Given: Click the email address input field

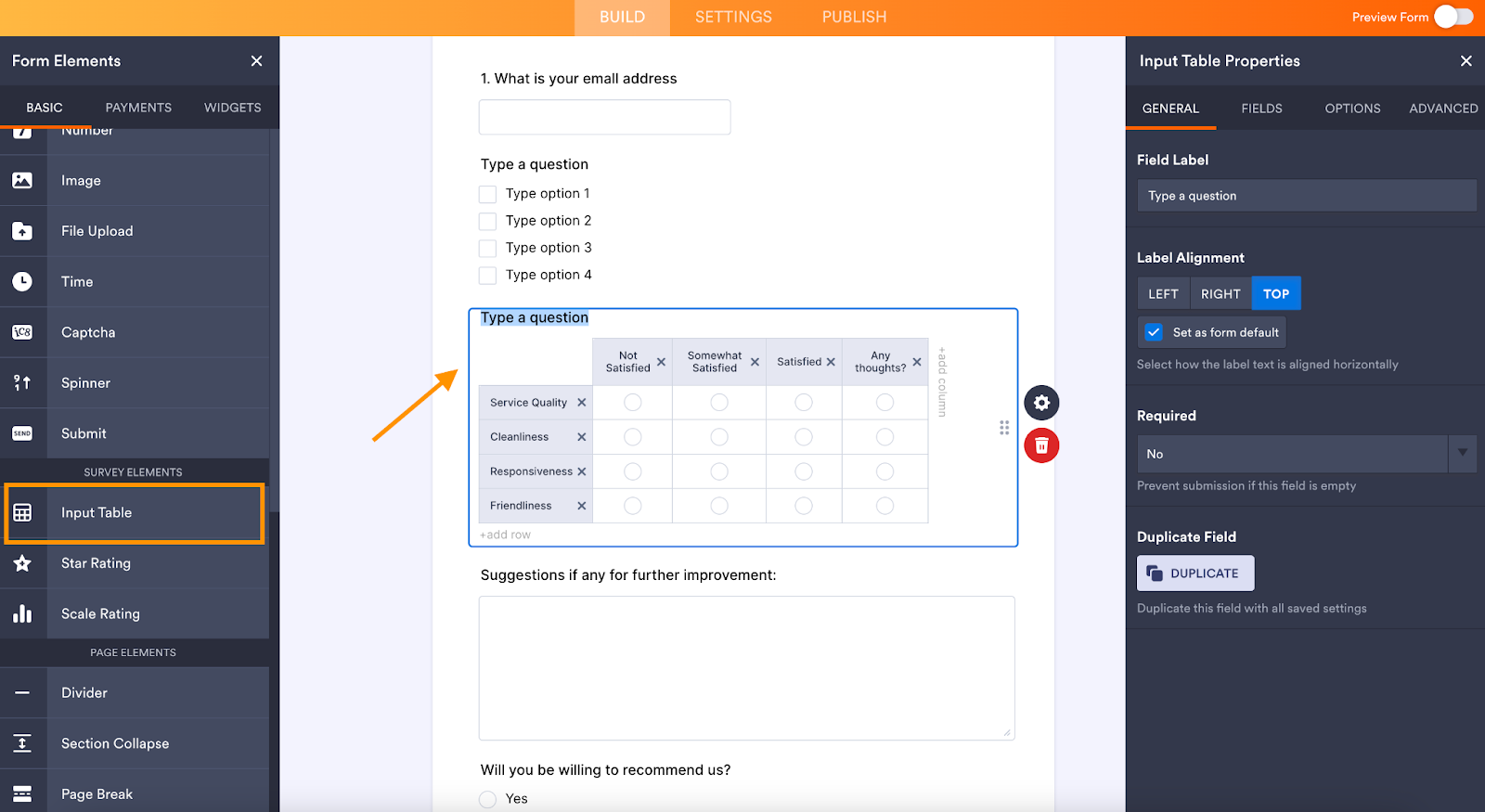Looking at the screenshot, I should point(605,117).
